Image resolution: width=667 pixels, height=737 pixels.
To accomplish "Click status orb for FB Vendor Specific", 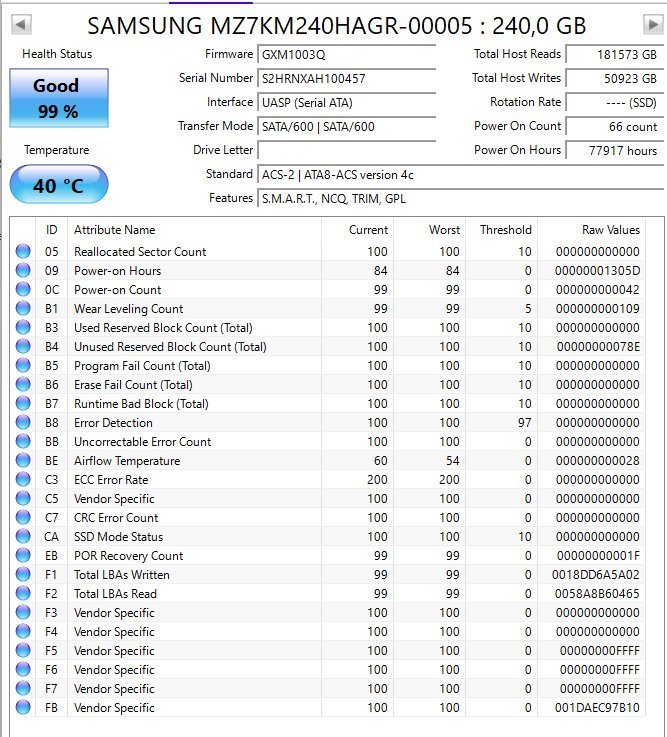I will click(23, 707).
